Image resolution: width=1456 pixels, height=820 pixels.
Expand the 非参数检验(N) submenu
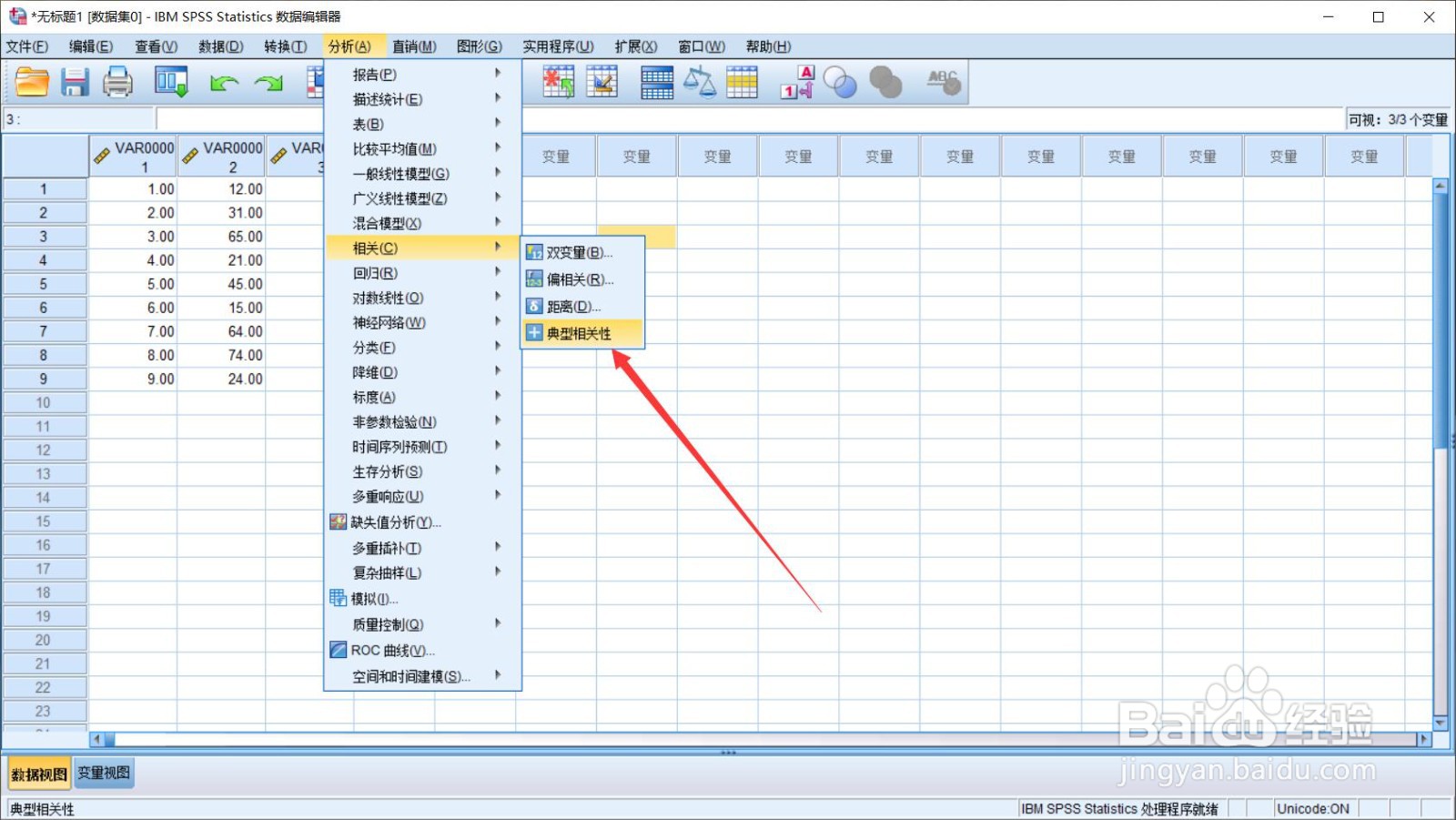pos(422,422)
